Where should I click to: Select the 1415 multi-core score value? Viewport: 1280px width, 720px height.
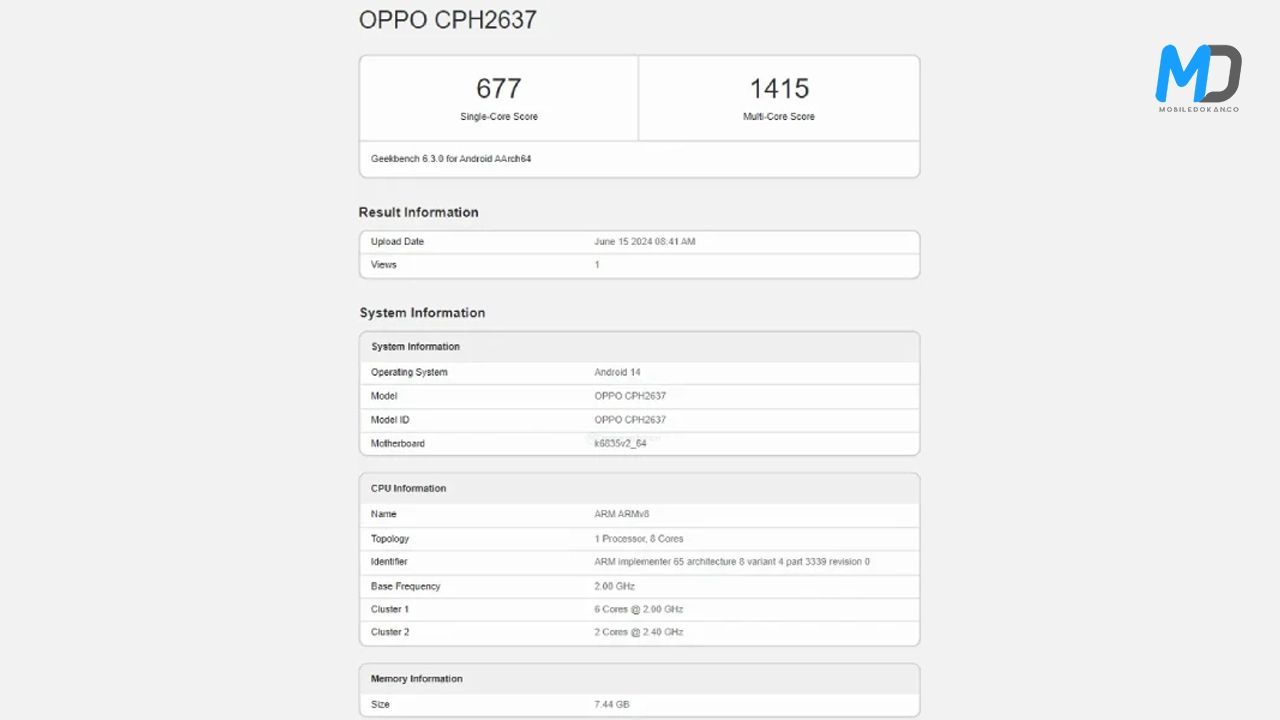point(779,89)
